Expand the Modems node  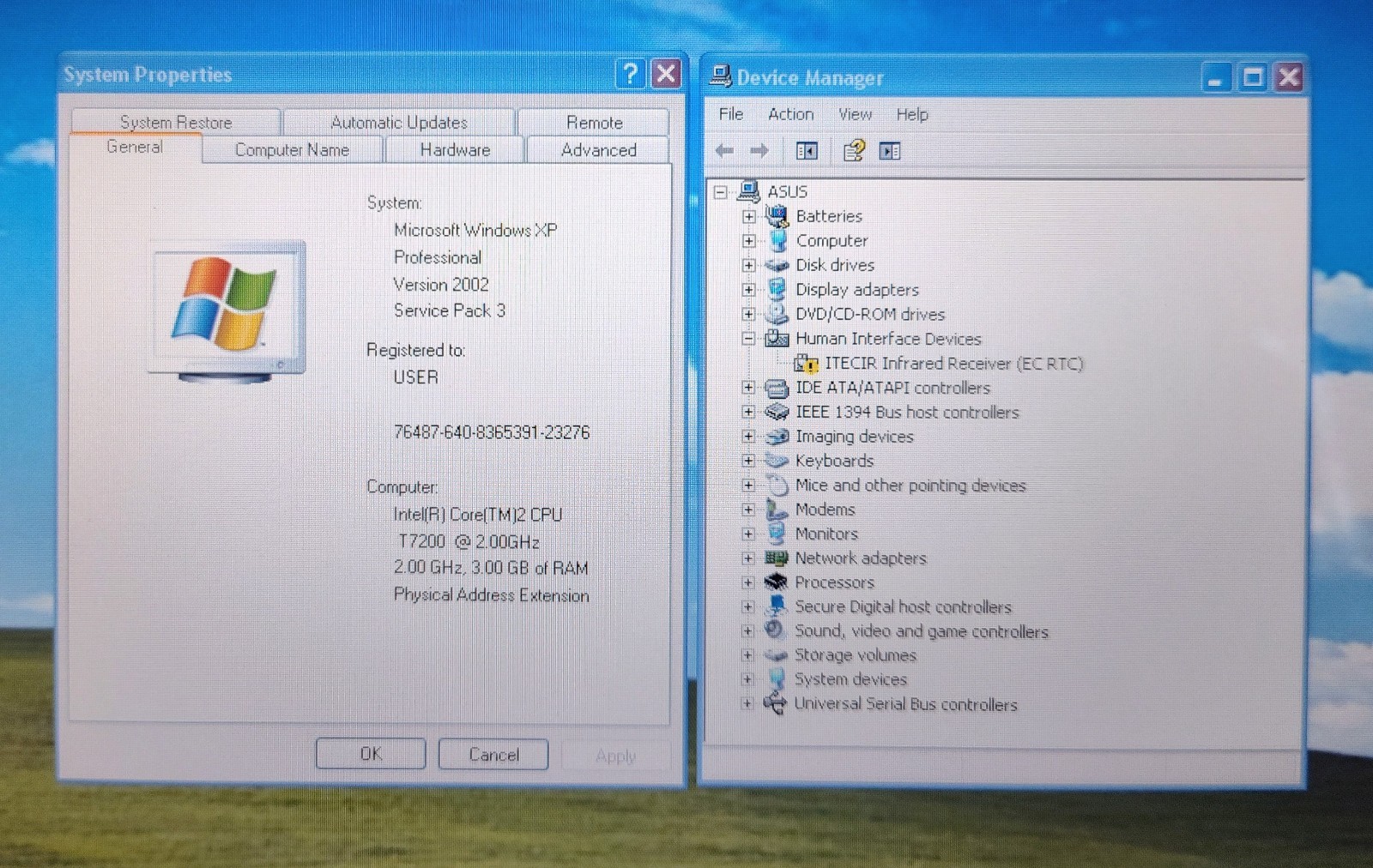pos(747,509)
